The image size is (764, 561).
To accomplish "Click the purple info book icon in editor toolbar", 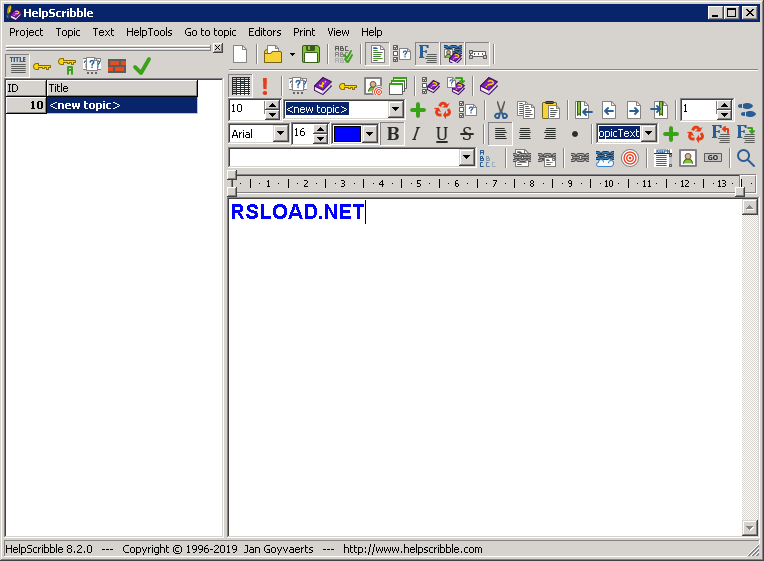I will click(x=323, y=86).
